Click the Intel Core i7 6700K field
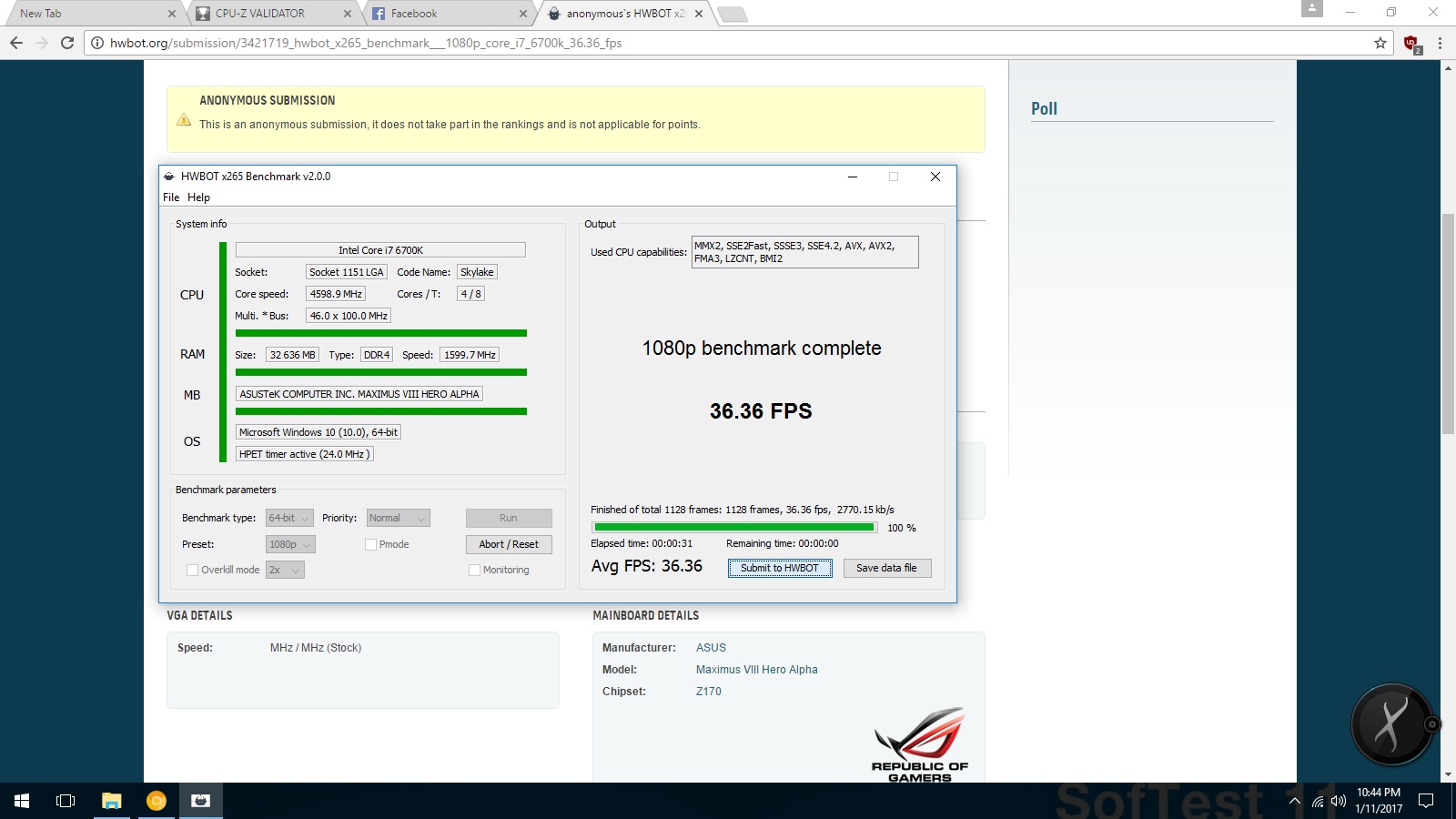1456x819 pixels. (380, 250)
